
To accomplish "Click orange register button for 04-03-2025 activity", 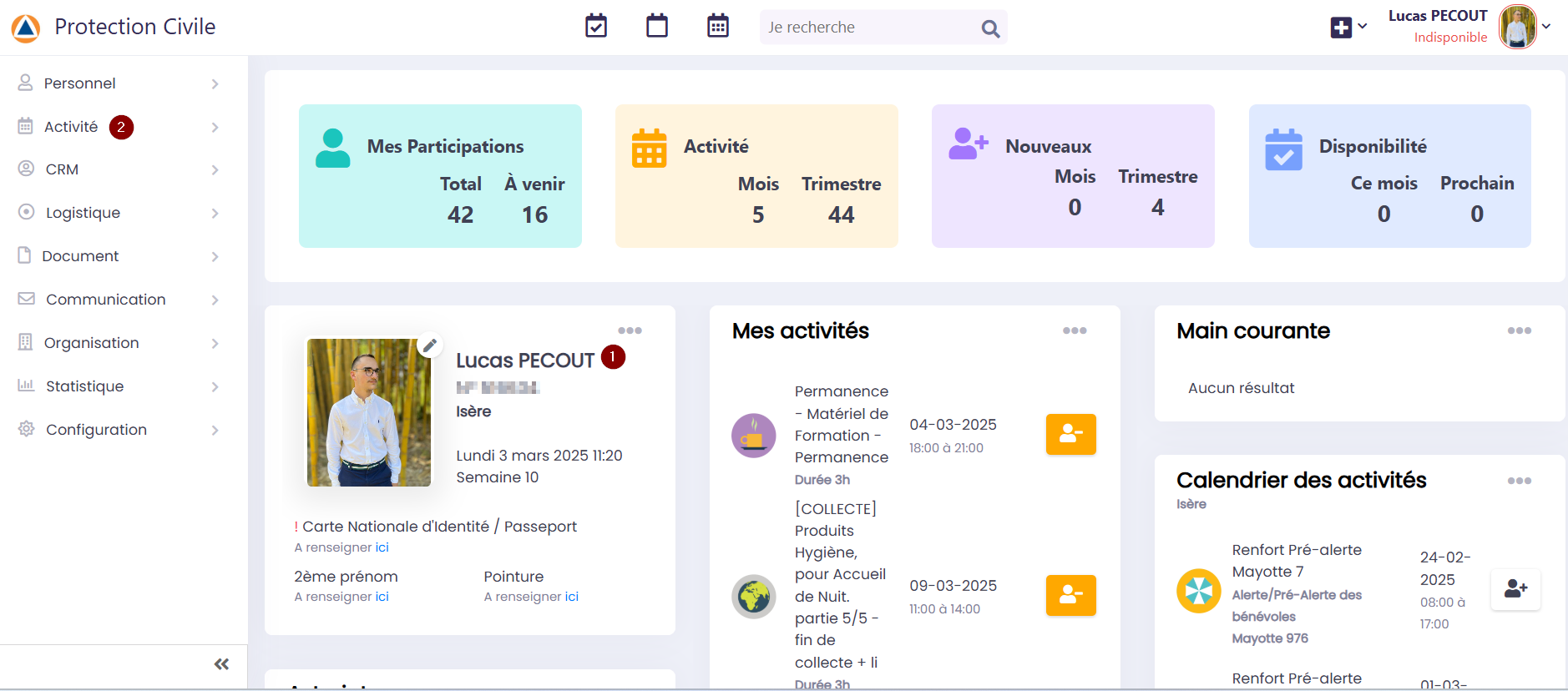I will pos(1070,434).
